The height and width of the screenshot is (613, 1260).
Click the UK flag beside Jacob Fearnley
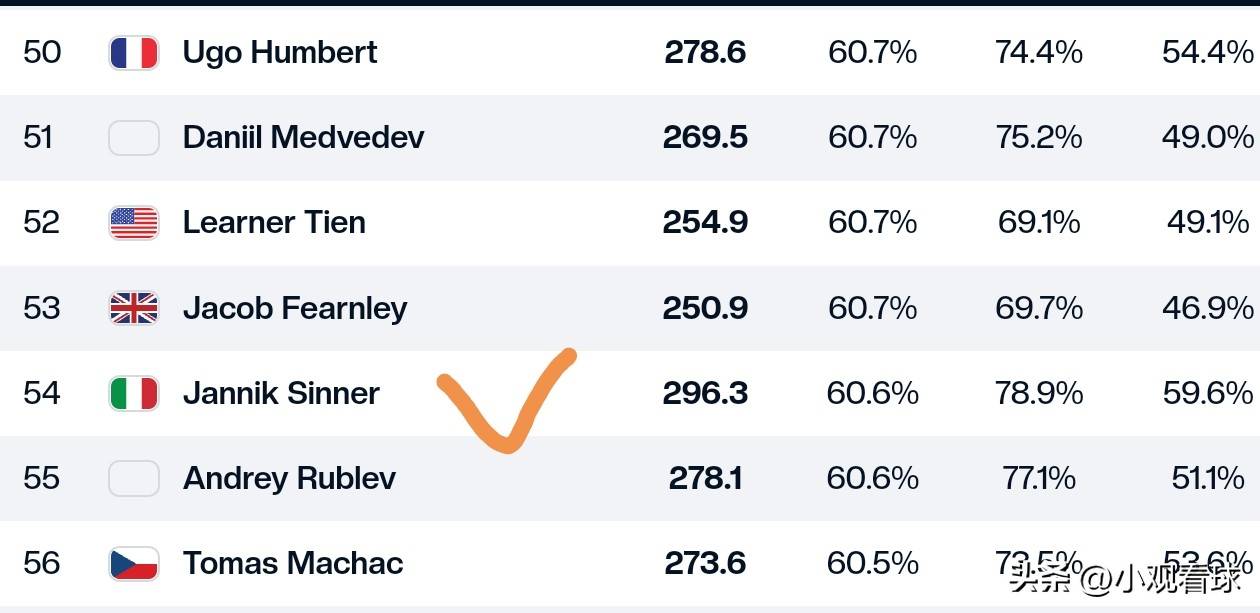[x=134, y=308]
